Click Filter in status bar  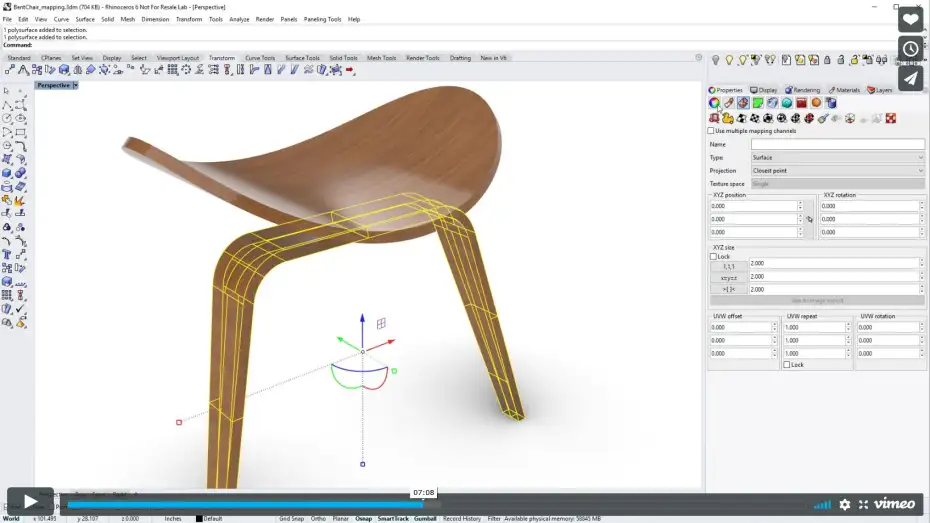493,518
